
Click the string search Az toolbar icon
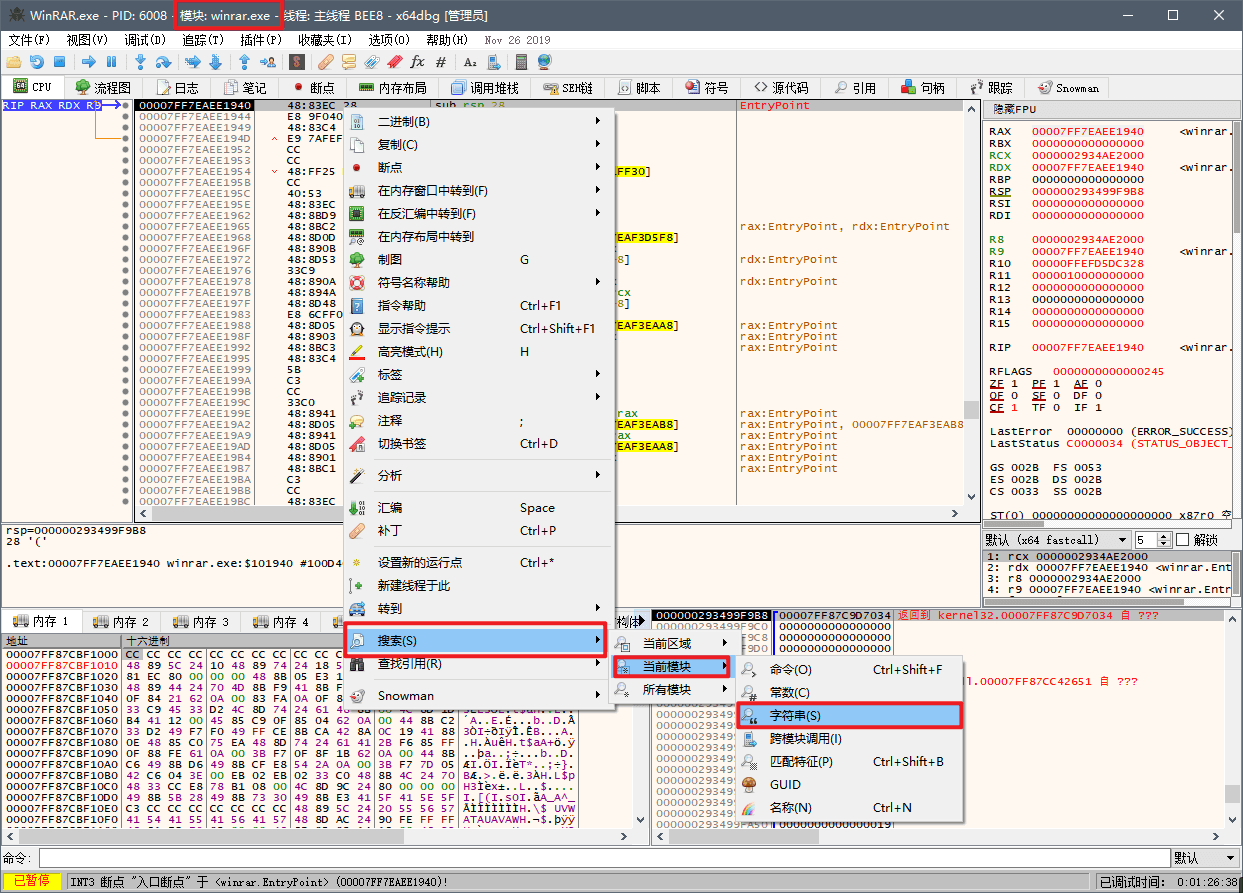coord(469,61)
